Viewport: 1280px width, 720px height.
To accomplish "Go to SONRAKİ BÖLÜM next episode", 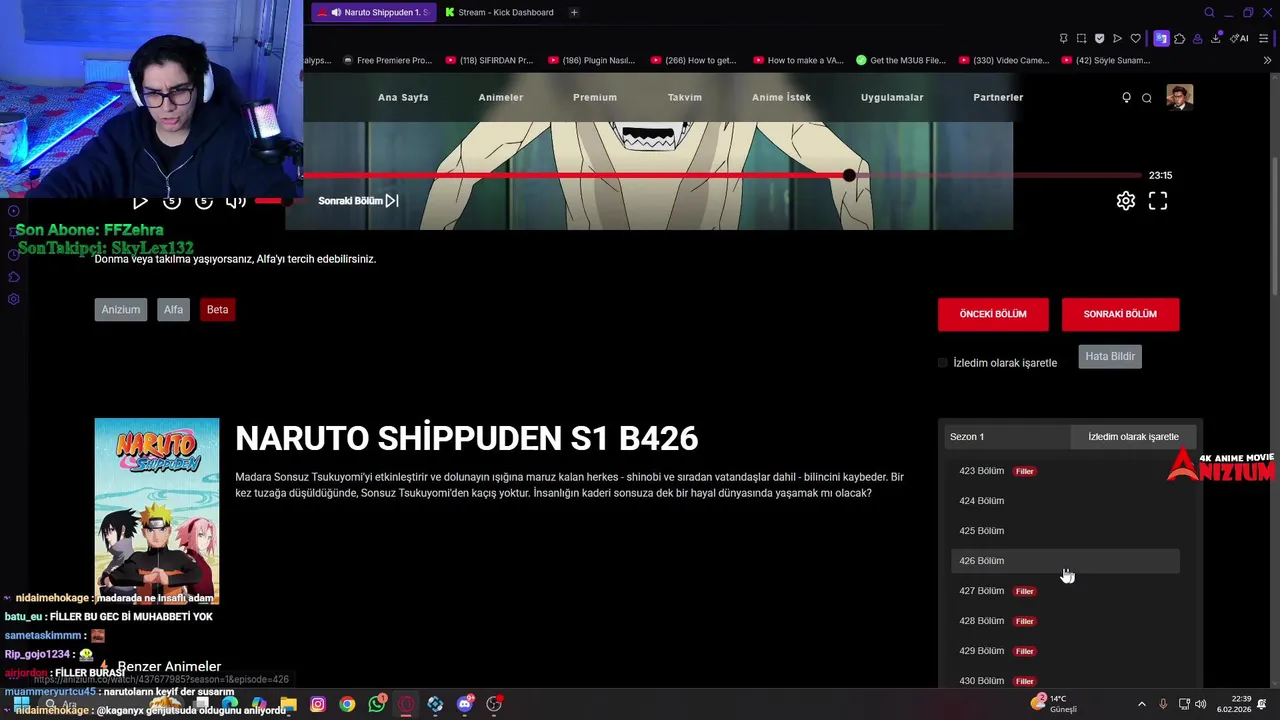I will coord(1120,314).
